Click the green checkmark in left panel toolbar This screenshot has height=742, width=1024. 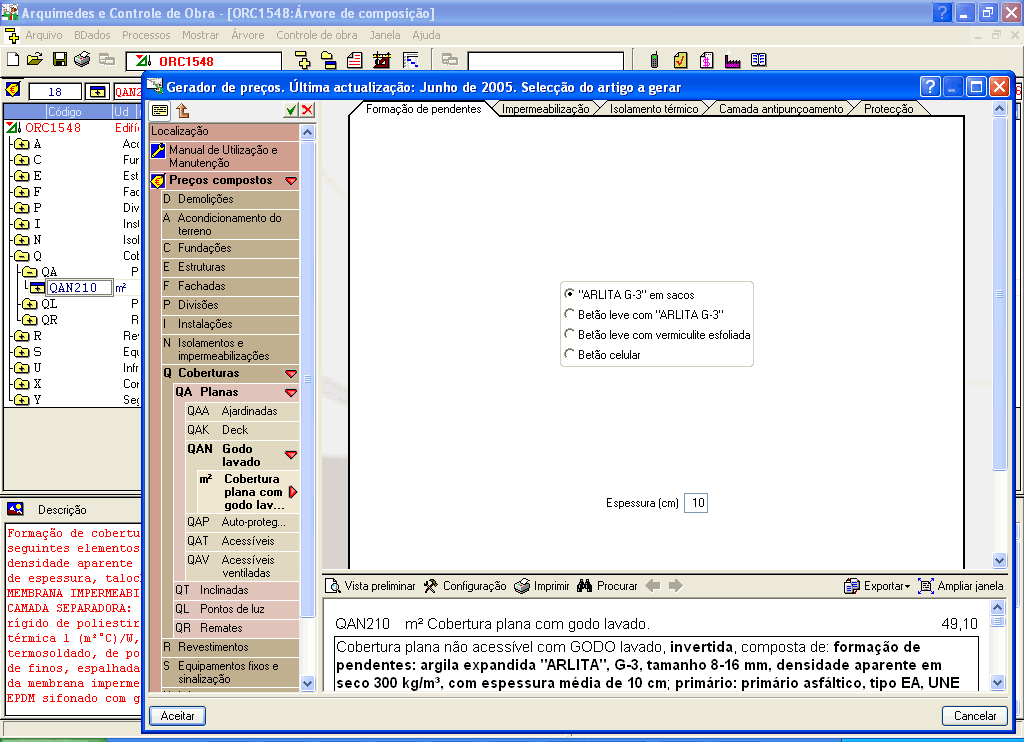click(x=290, y=110)
